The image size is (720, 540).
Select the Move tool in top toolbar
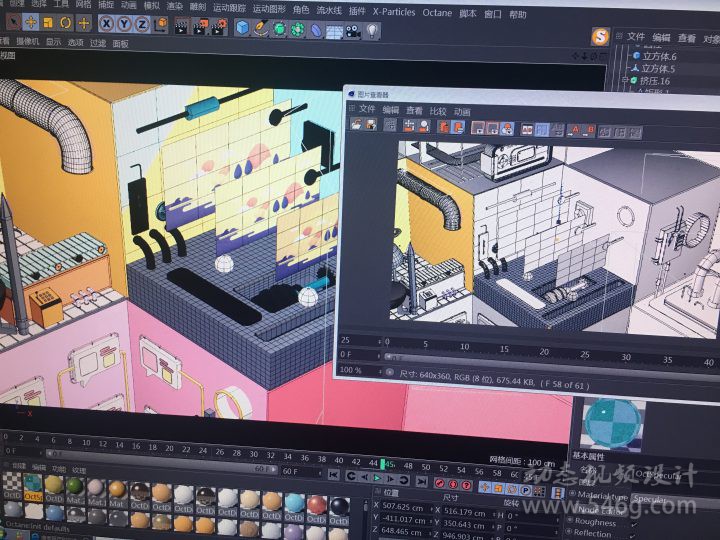point(30,22)
